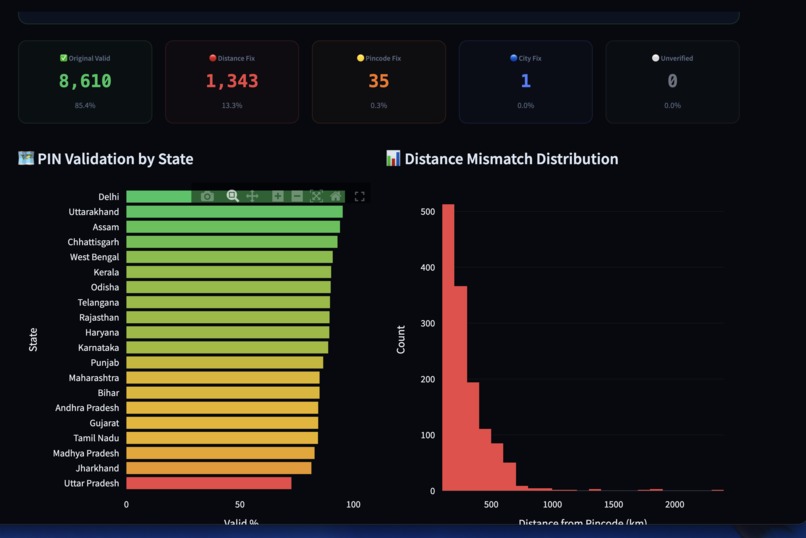Click the 500 tick on Count axis

[x=428, y=212]
